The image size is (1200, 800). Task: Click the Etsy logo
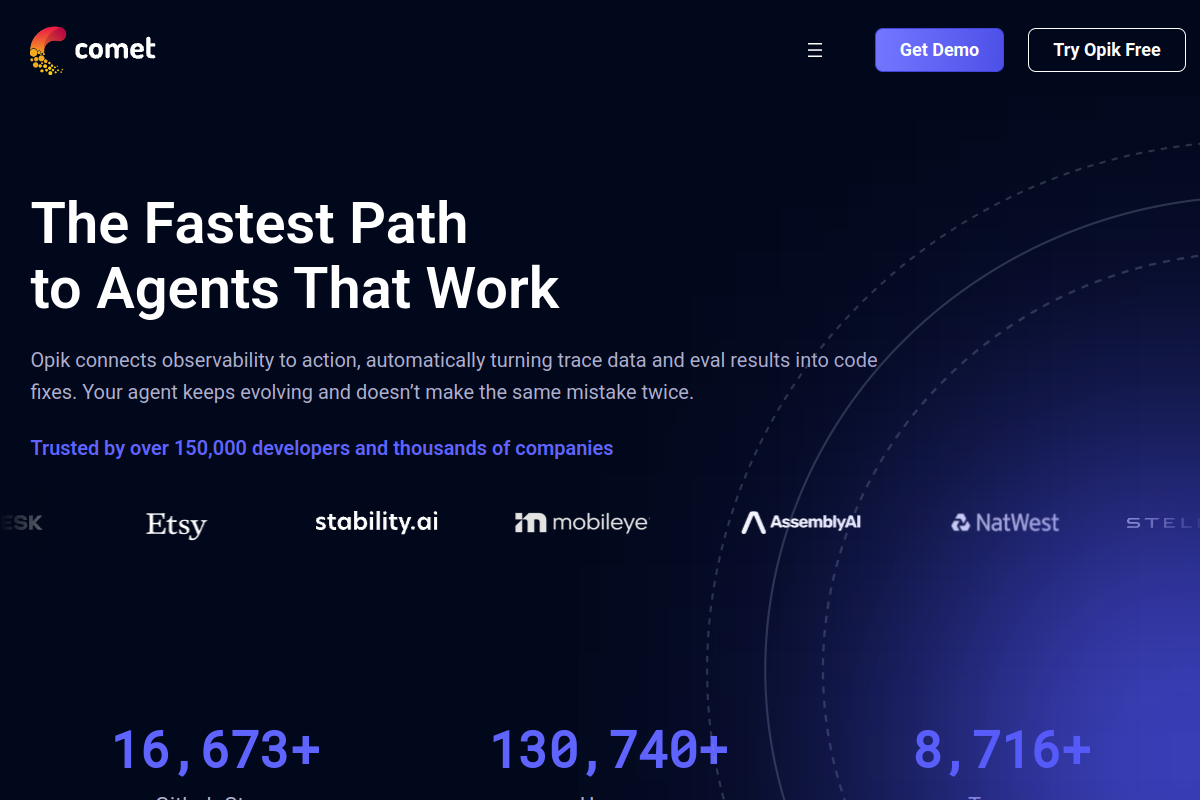tap(176, 524)
